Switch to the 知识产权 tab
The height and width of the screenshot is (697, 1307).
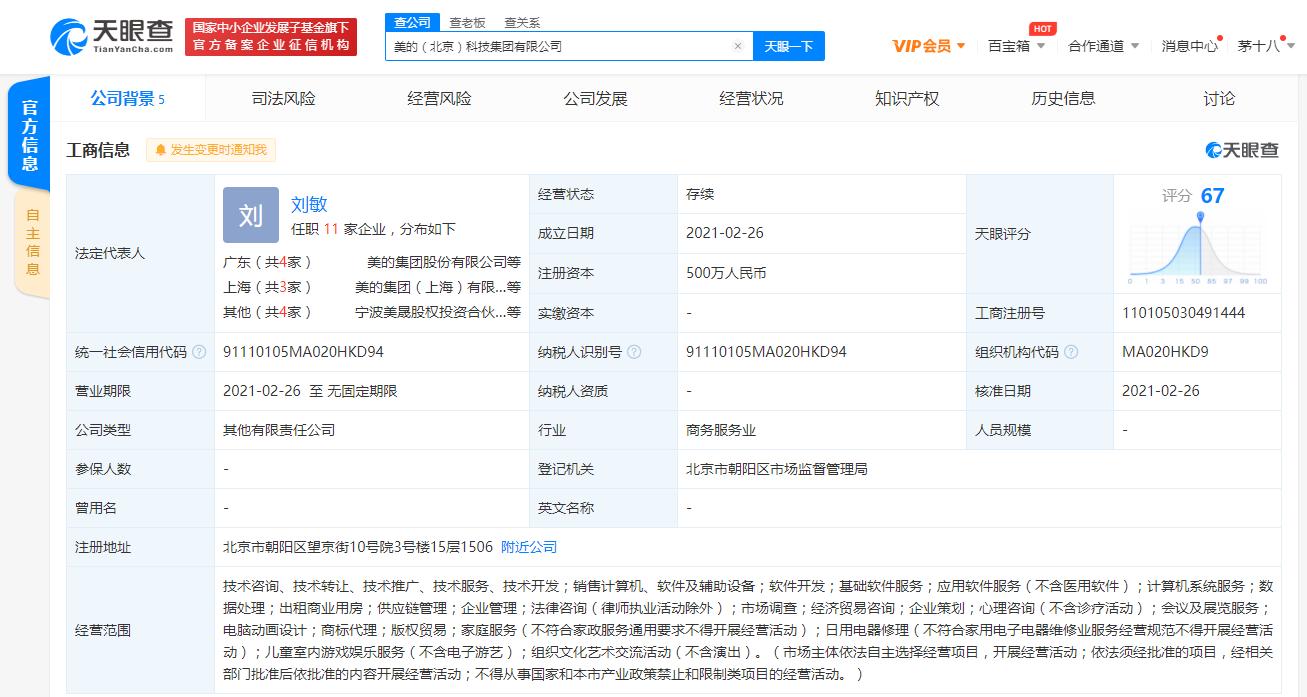[x=905, y=98]
